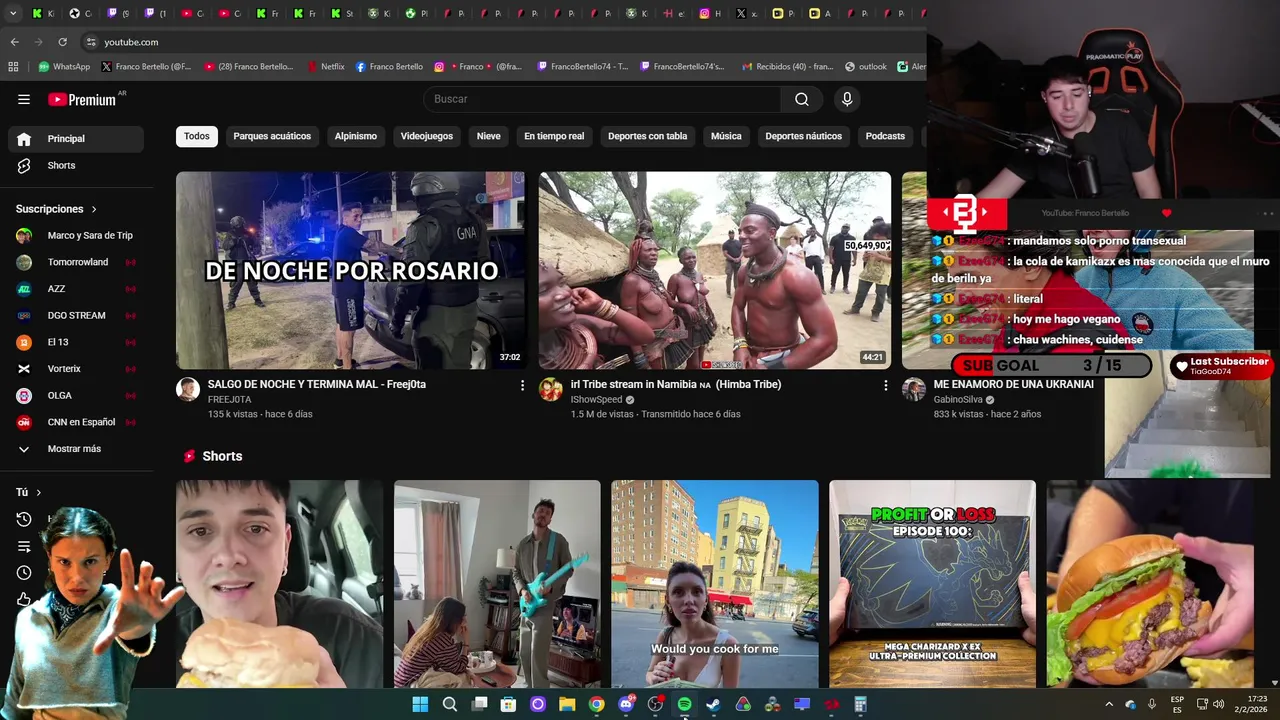Open the WhatsApp bookmark

click(x=64, y=67)
